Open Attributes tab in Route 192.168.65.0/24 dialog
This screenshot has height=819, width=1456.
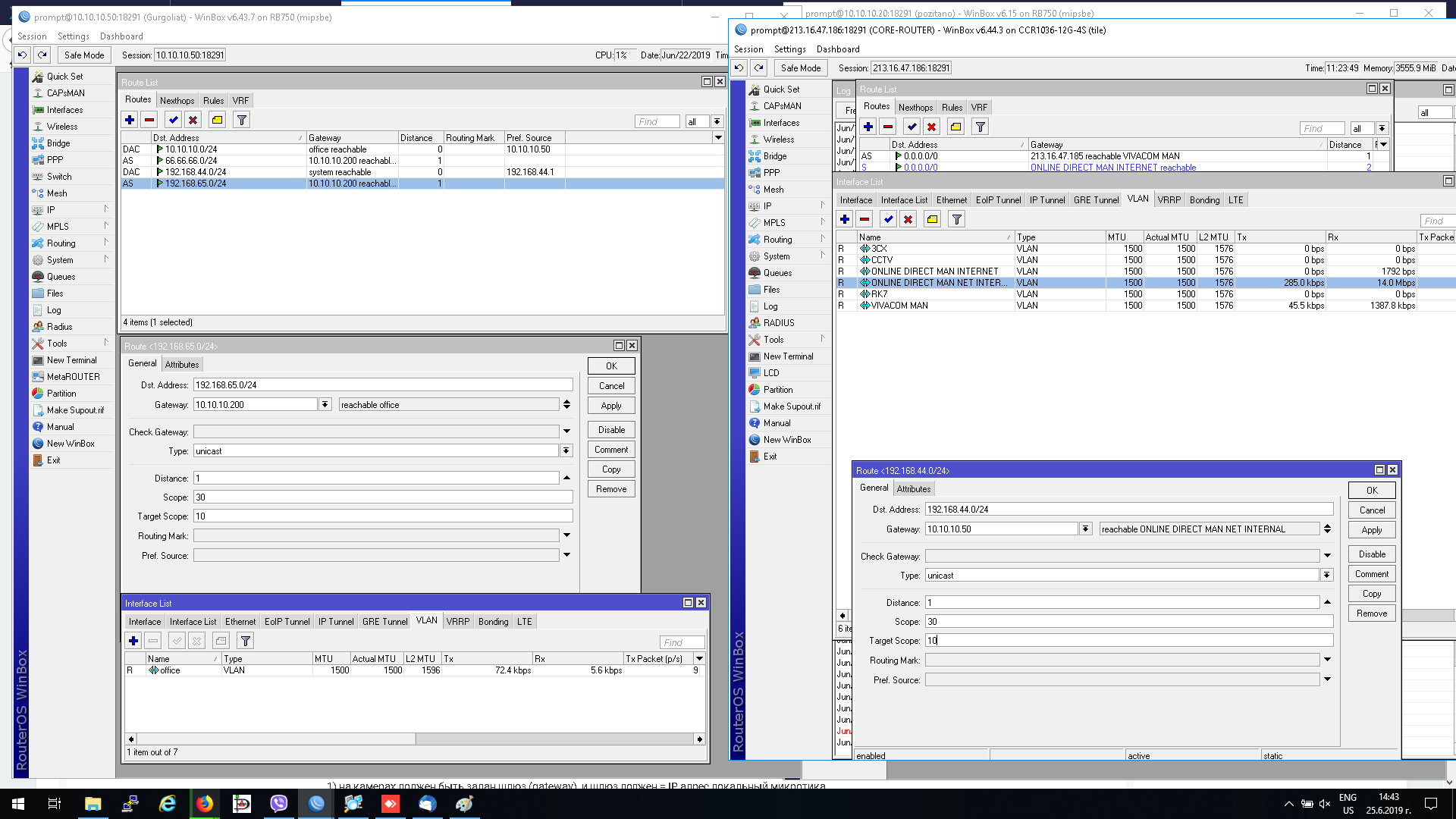coord(182,365)
